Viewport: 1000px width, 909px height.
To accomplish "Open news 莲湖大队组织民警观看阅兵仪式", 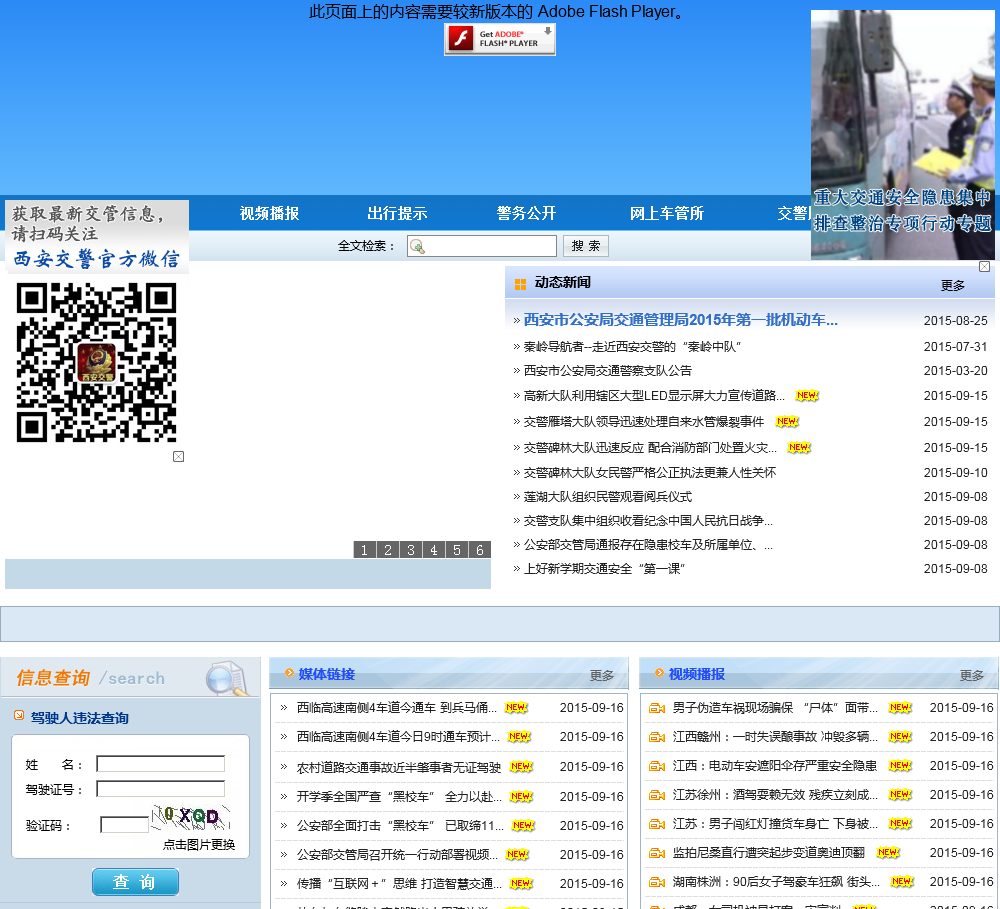I will 607,498.
